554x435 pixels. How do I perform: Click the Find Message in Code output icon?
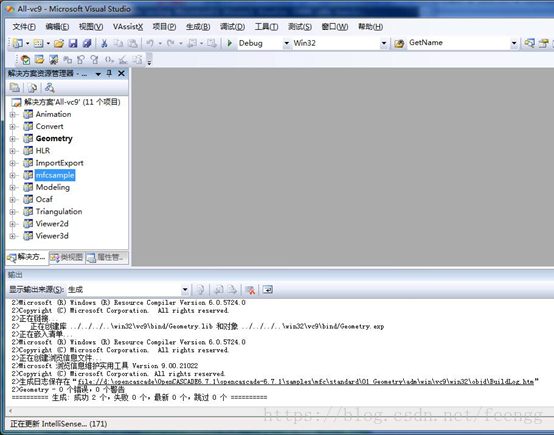click(x=200, y=290)
